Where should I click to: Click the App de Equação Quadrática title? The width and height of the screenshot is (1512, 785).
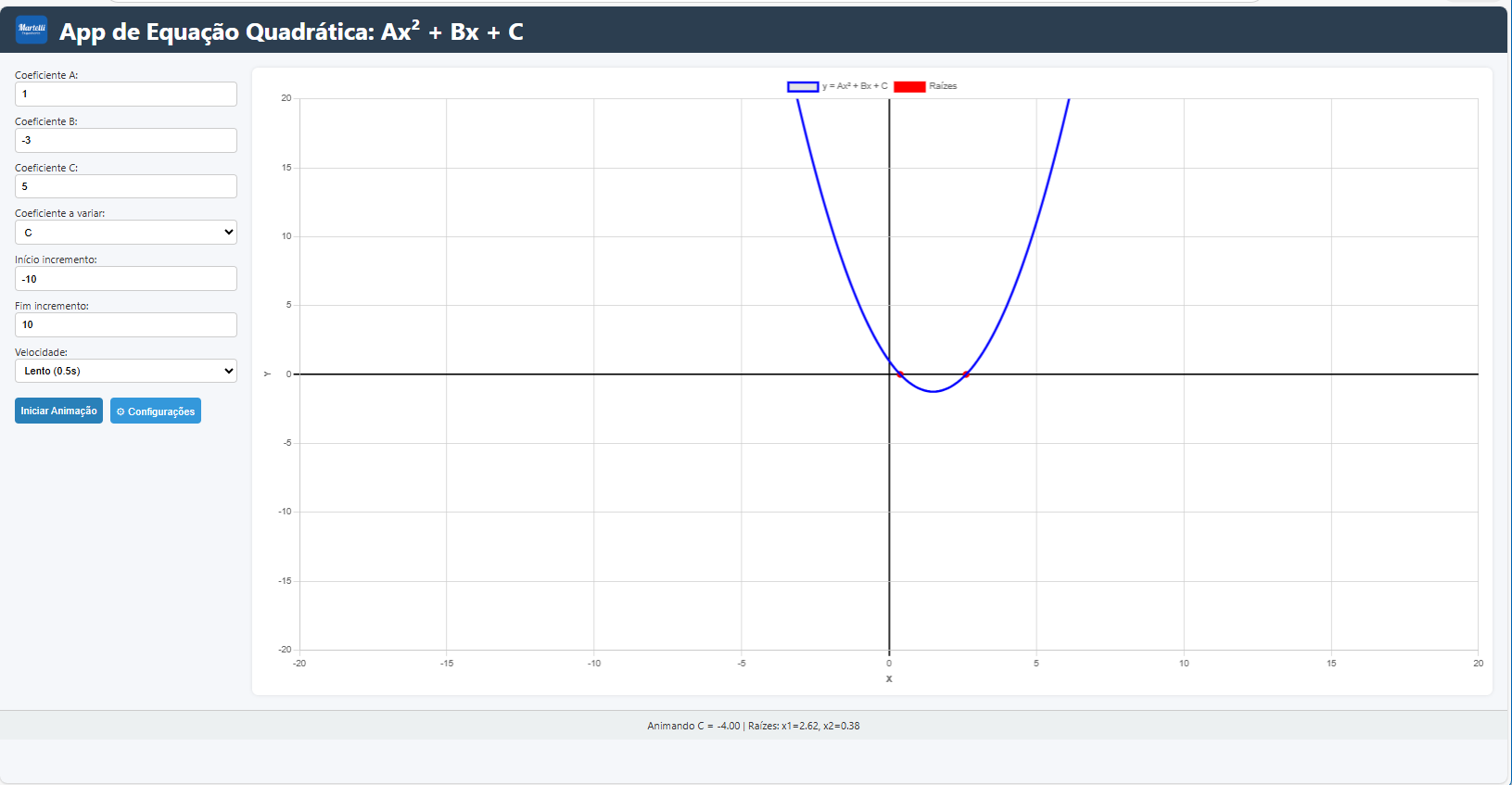click(291, 32)
